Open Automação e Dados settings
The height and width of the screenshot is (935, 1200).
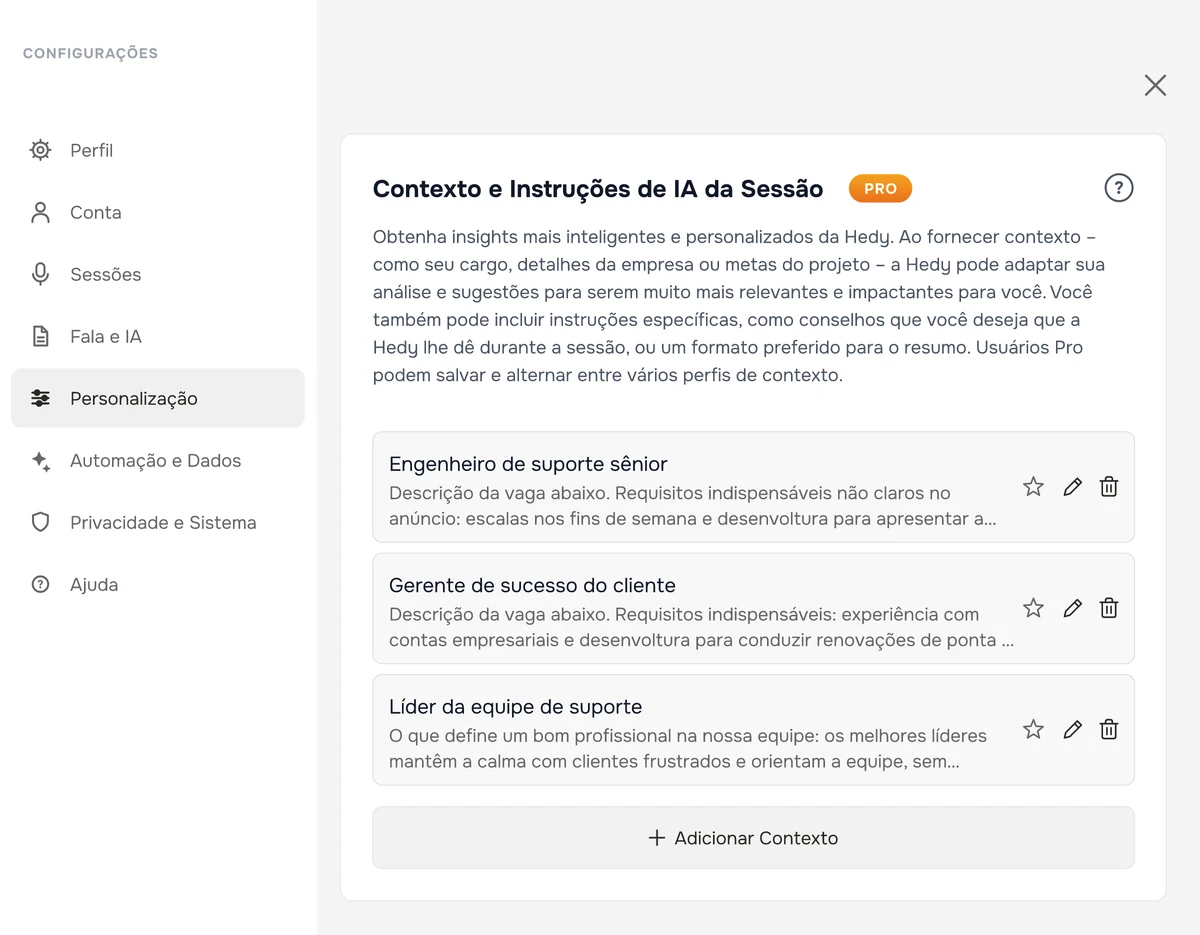click(x=158, y=460)
